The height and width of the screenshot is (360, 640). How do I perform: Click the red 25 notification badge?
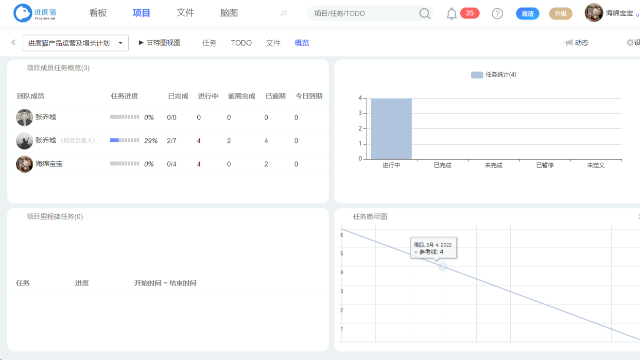470,13
